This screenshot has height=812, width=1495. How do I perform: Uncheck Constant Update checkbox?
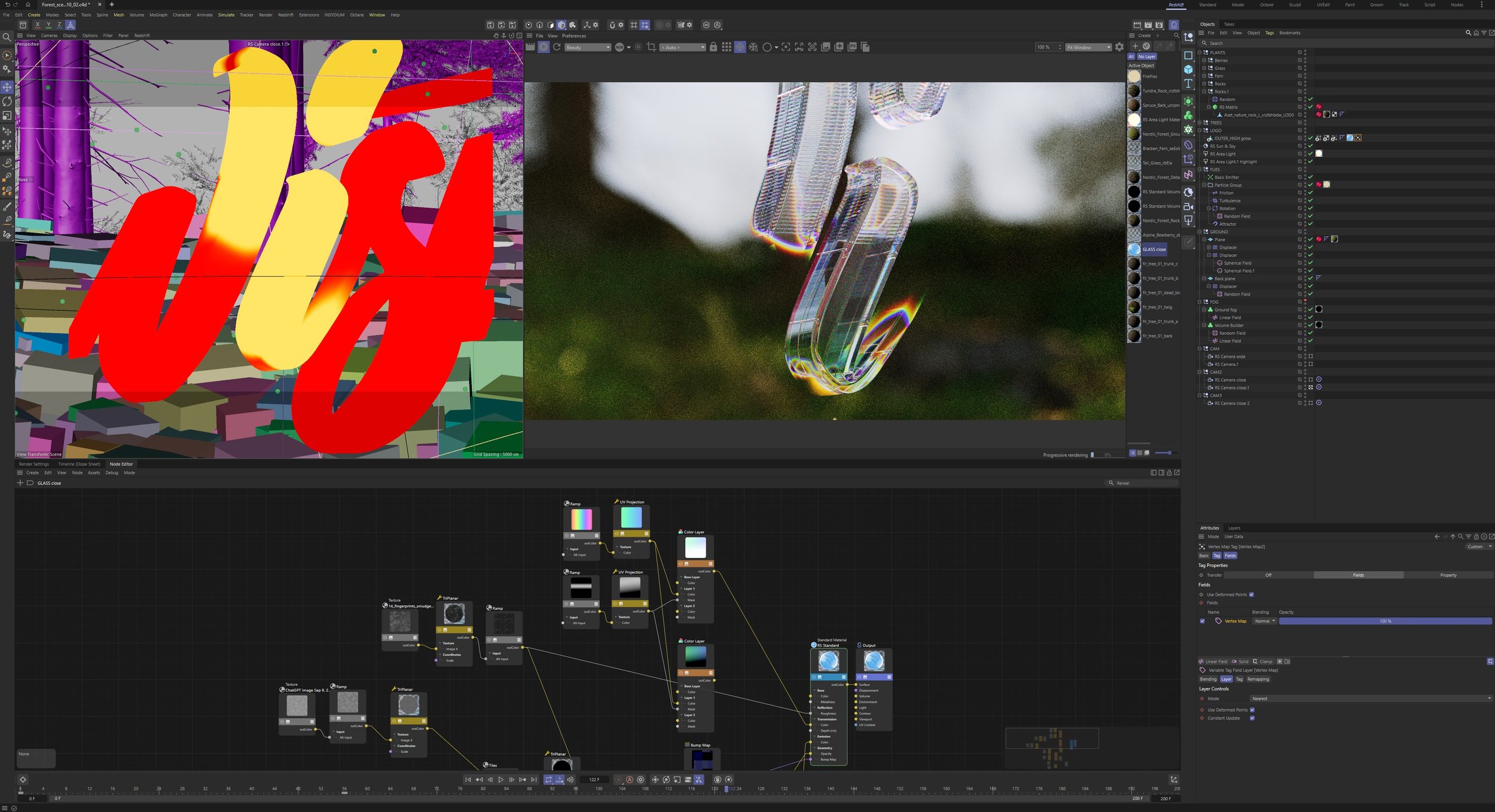click(1252, 719)
